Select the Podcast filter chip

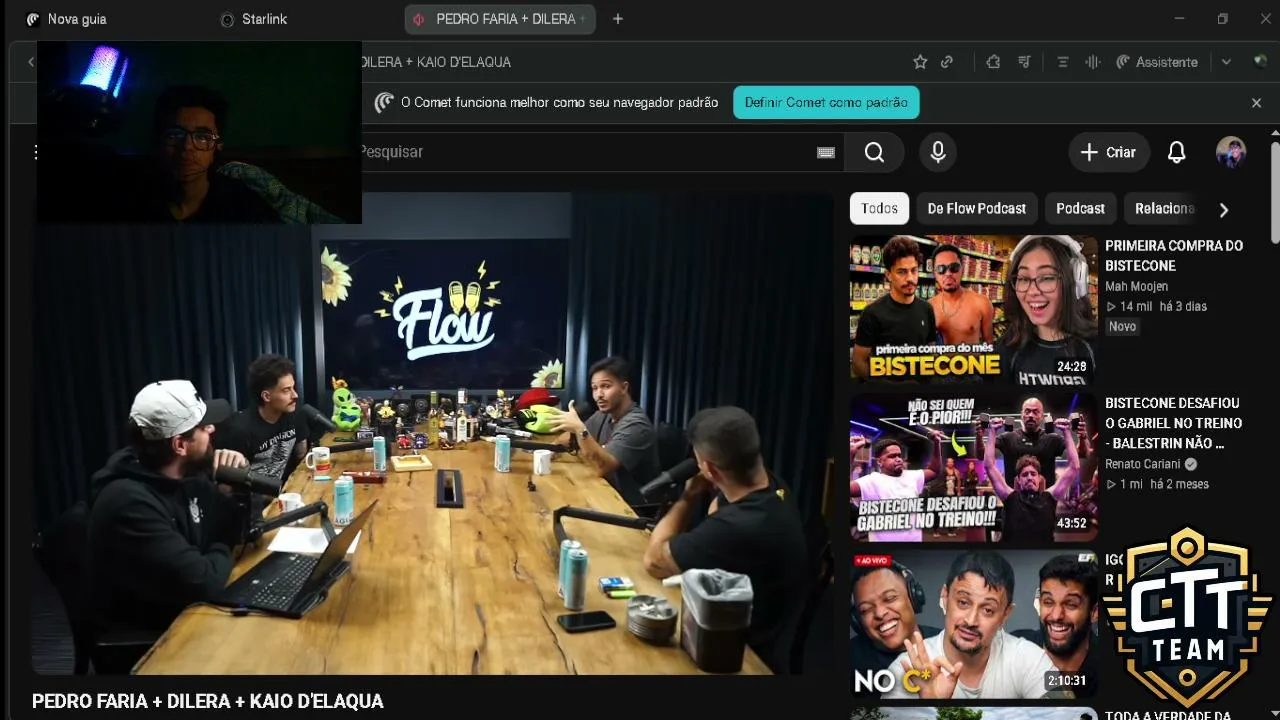click(x=1081, y=208)
